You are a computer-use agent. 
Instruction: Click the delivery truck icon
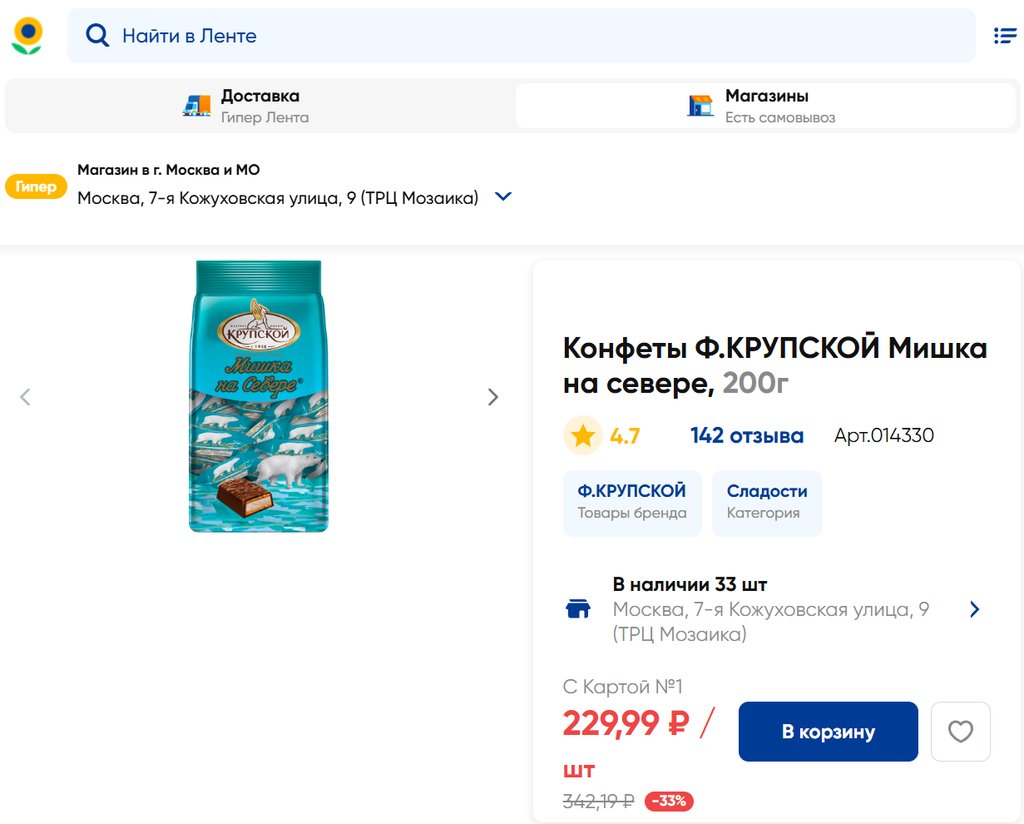coord(197,105)
